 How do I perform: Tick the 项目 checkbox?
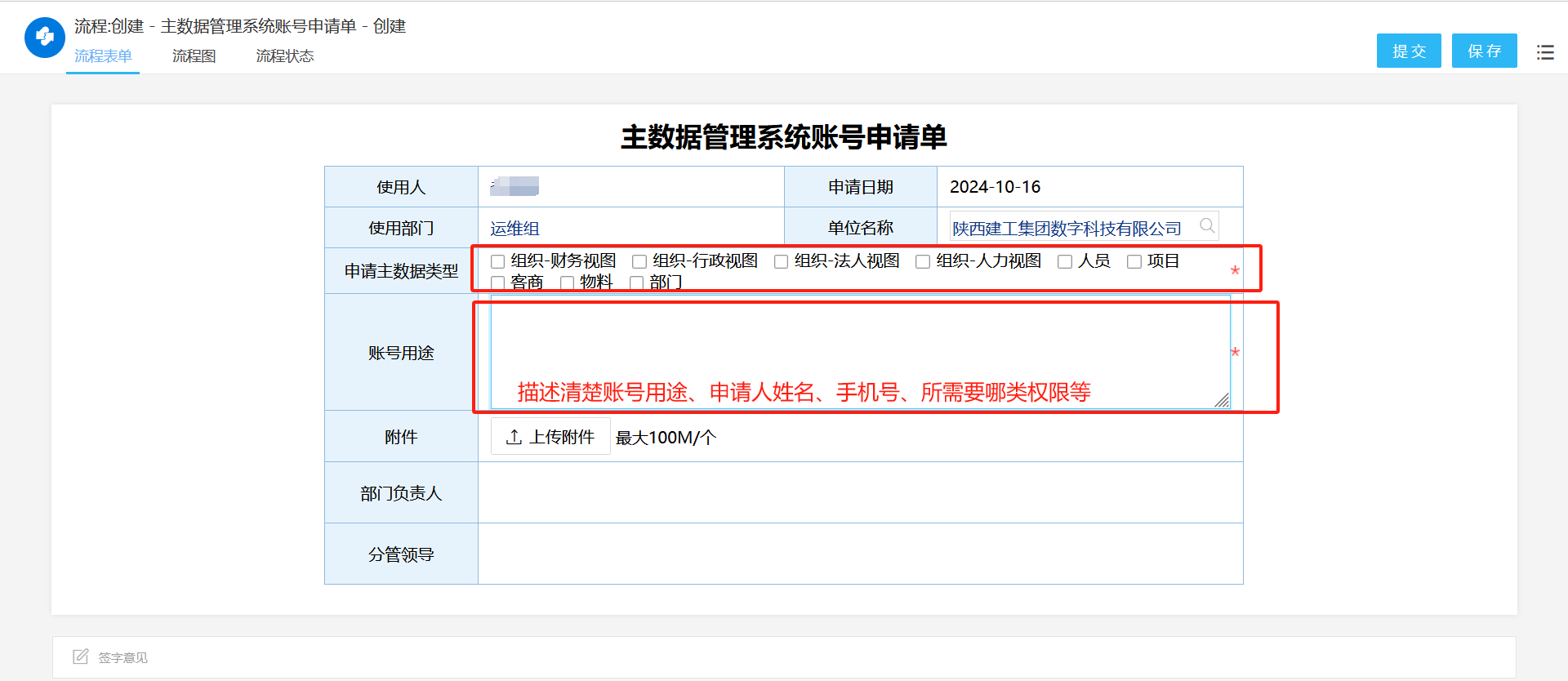[1134, 262]
